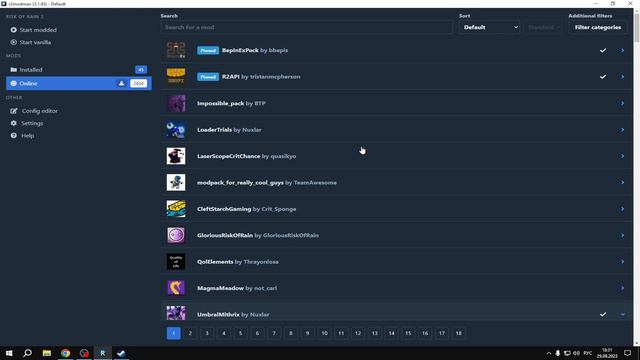Click the Settings gear icon
This screenshot has height=360, width=640.
pyautogui.click(x=13, y=123)
